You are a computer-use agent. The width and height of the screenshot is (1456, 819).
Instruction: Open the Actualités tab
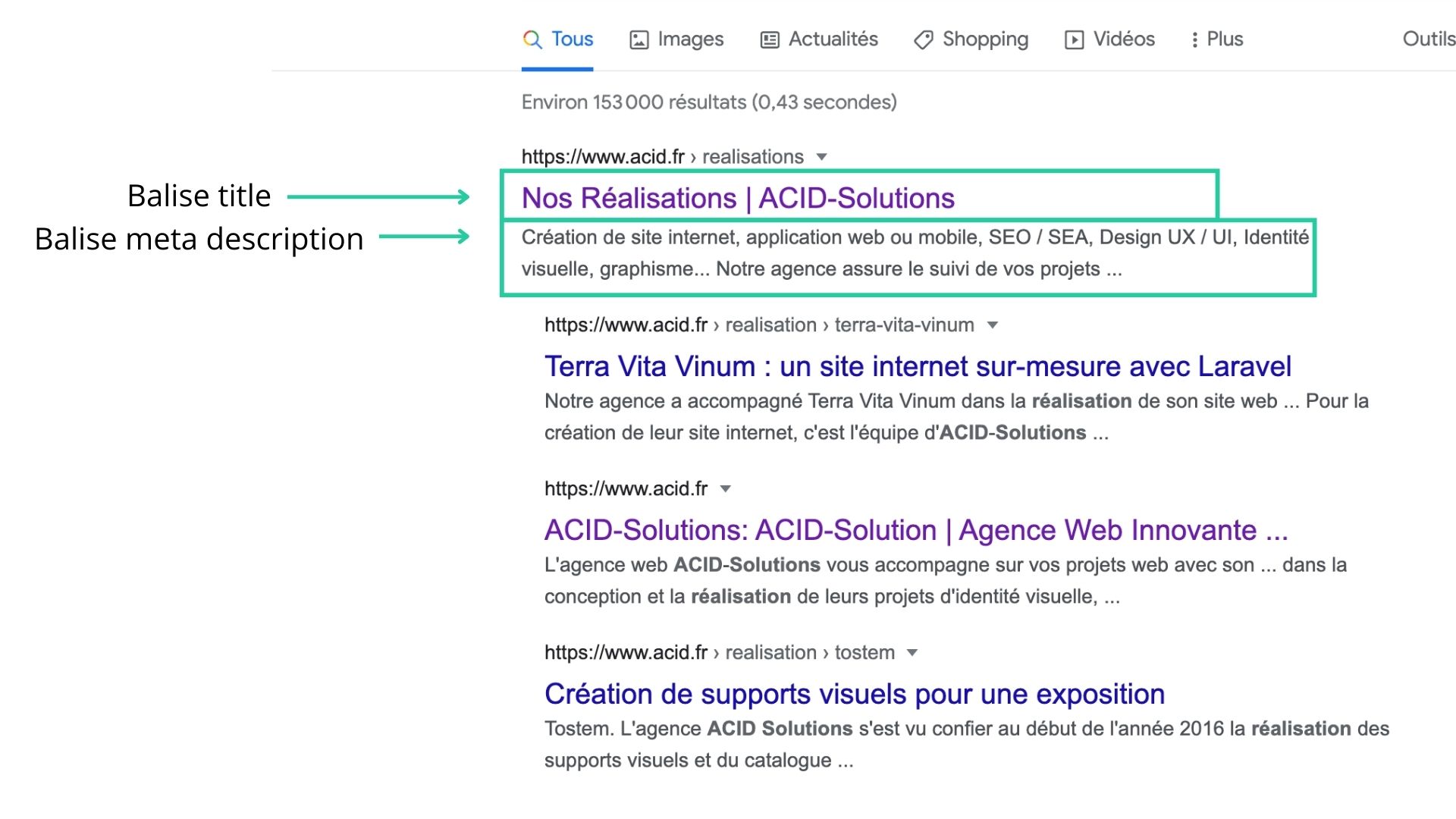click(819, 39)
